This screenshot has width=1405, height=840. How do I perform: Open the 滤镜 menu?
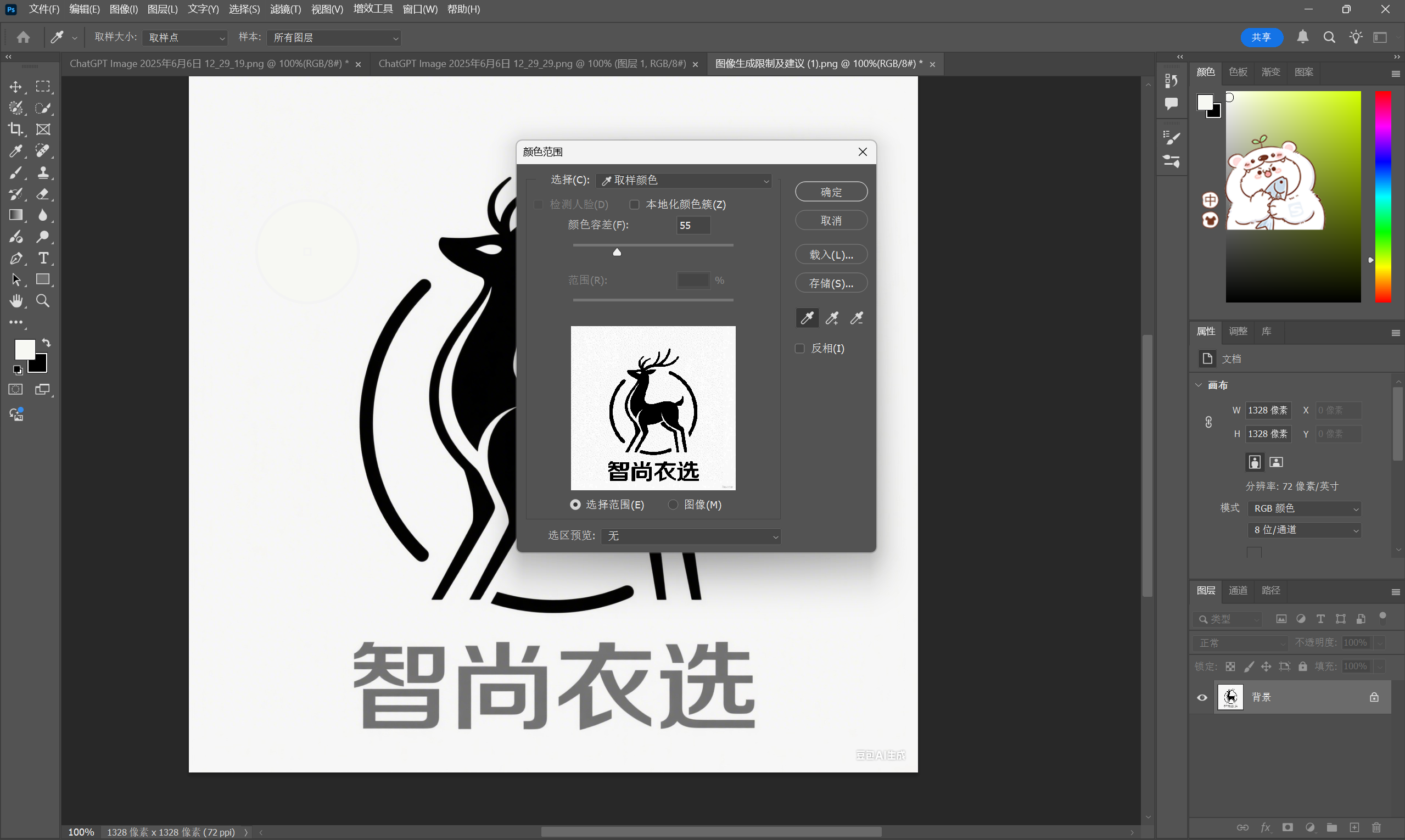click(285, 9)
